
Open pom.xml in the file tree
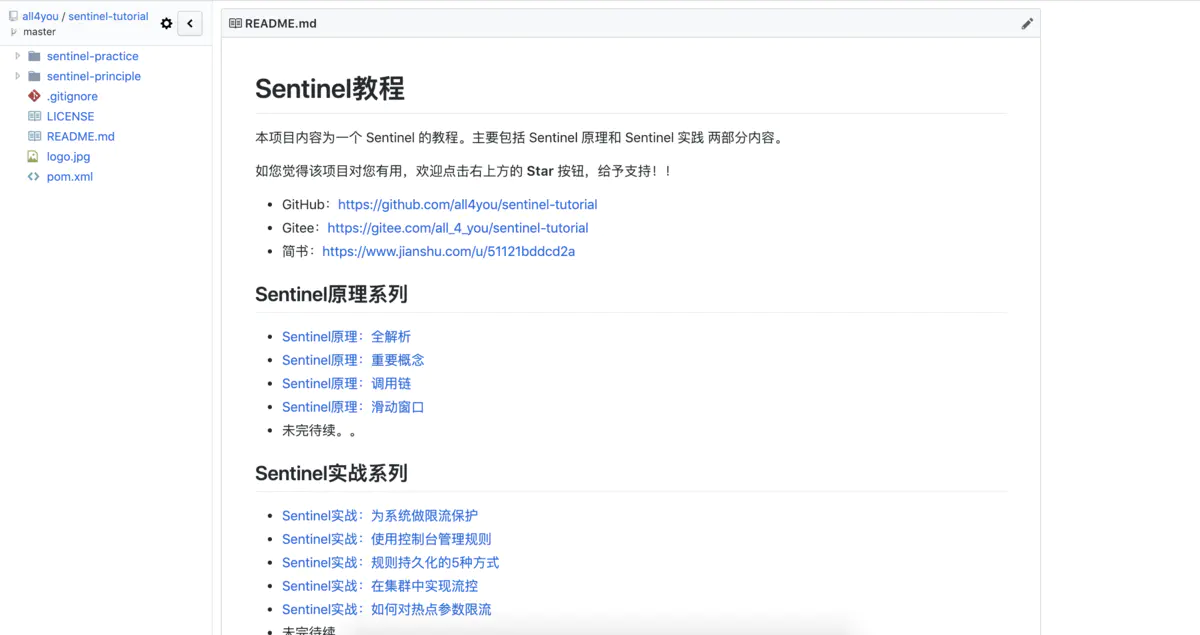click(70, 176)
